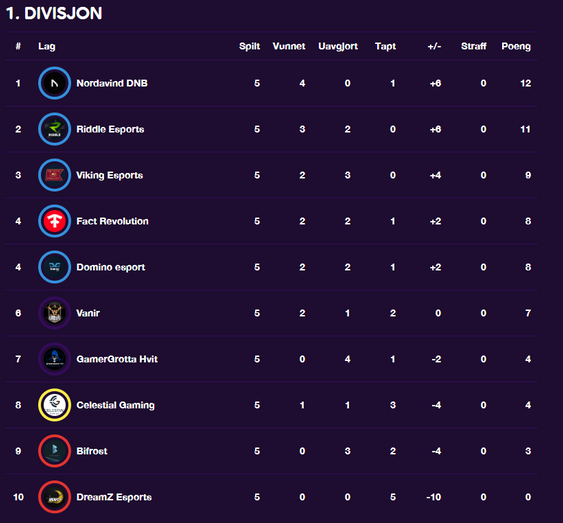Open the Viking Esports logo icon

(55, 175)
